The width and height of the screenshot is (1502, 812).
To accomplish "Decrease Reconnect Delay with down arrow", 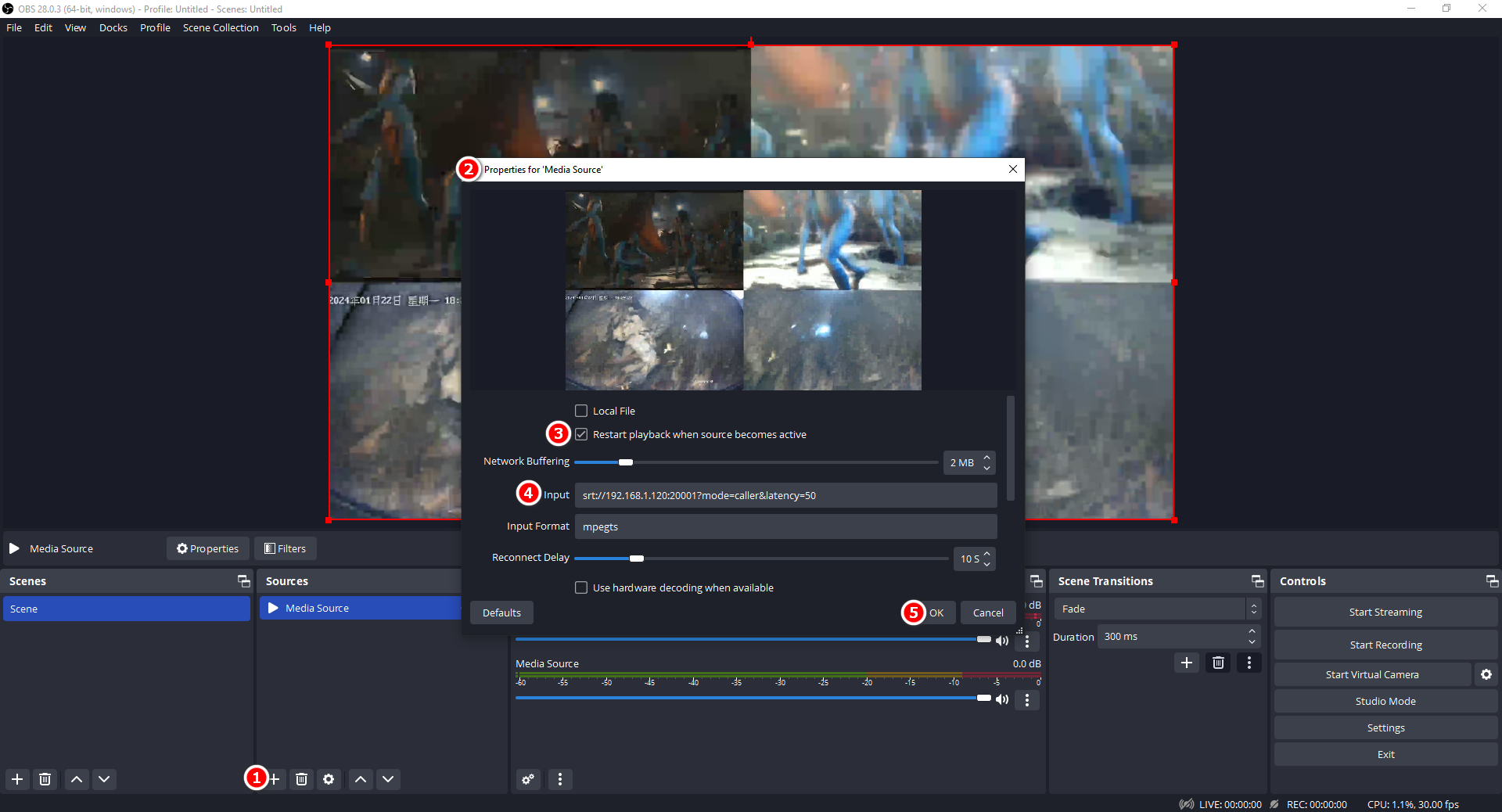I will click(986, 564).
